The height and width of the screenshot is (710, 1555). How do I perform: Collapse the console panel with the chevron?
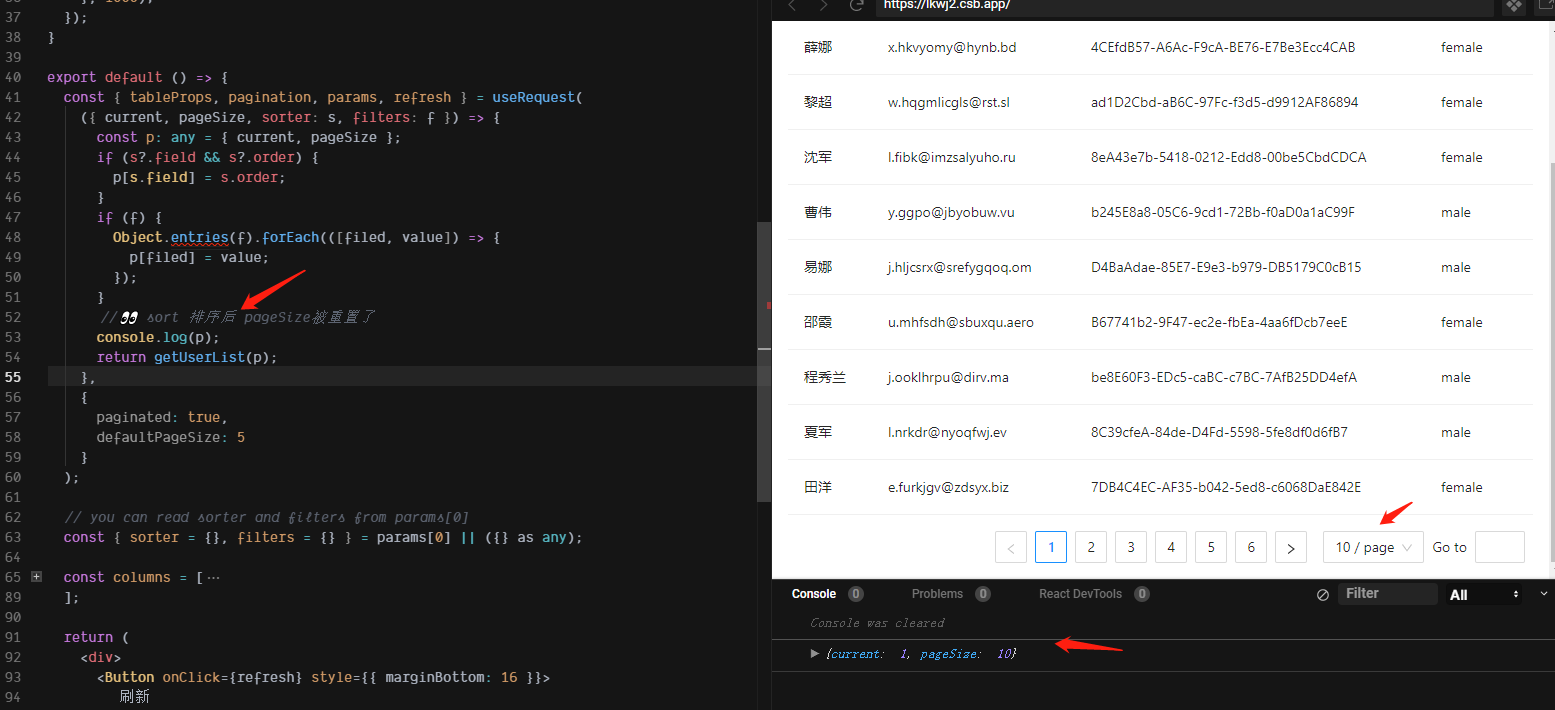point(1544,593)
